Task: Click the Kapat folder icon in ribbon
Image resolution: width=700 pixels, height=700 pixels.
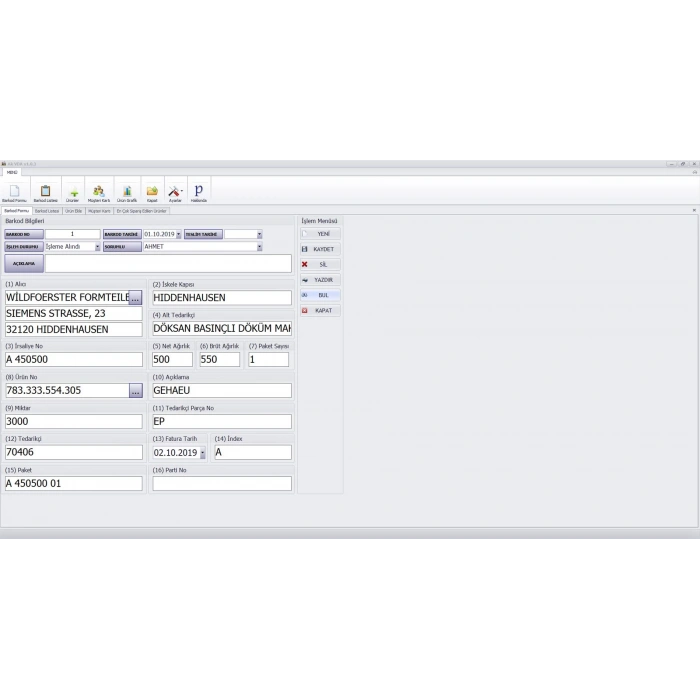Action: coord(152,193)
